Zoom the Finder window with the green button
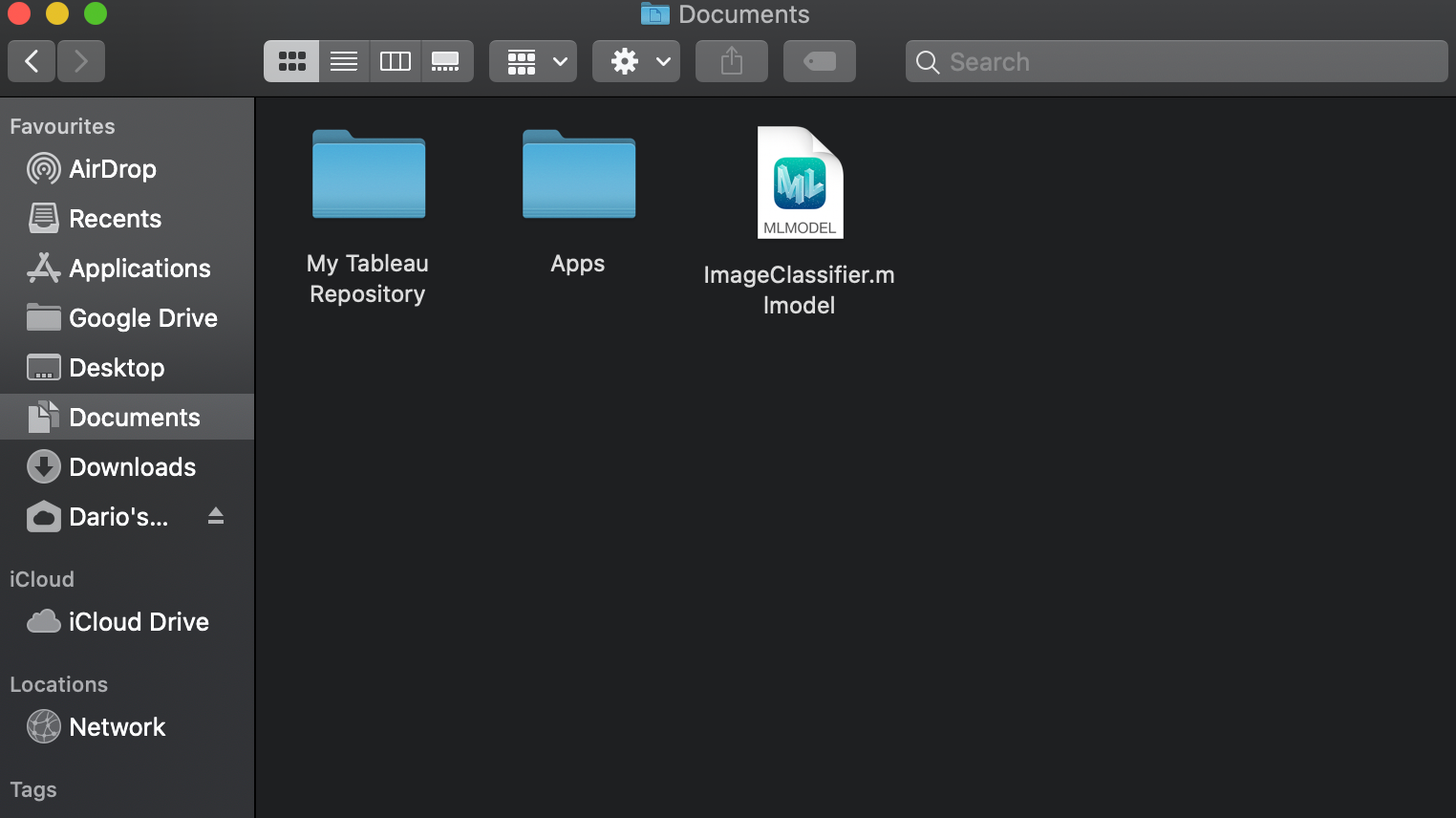The image size is (1456, 818). [96, 13]
